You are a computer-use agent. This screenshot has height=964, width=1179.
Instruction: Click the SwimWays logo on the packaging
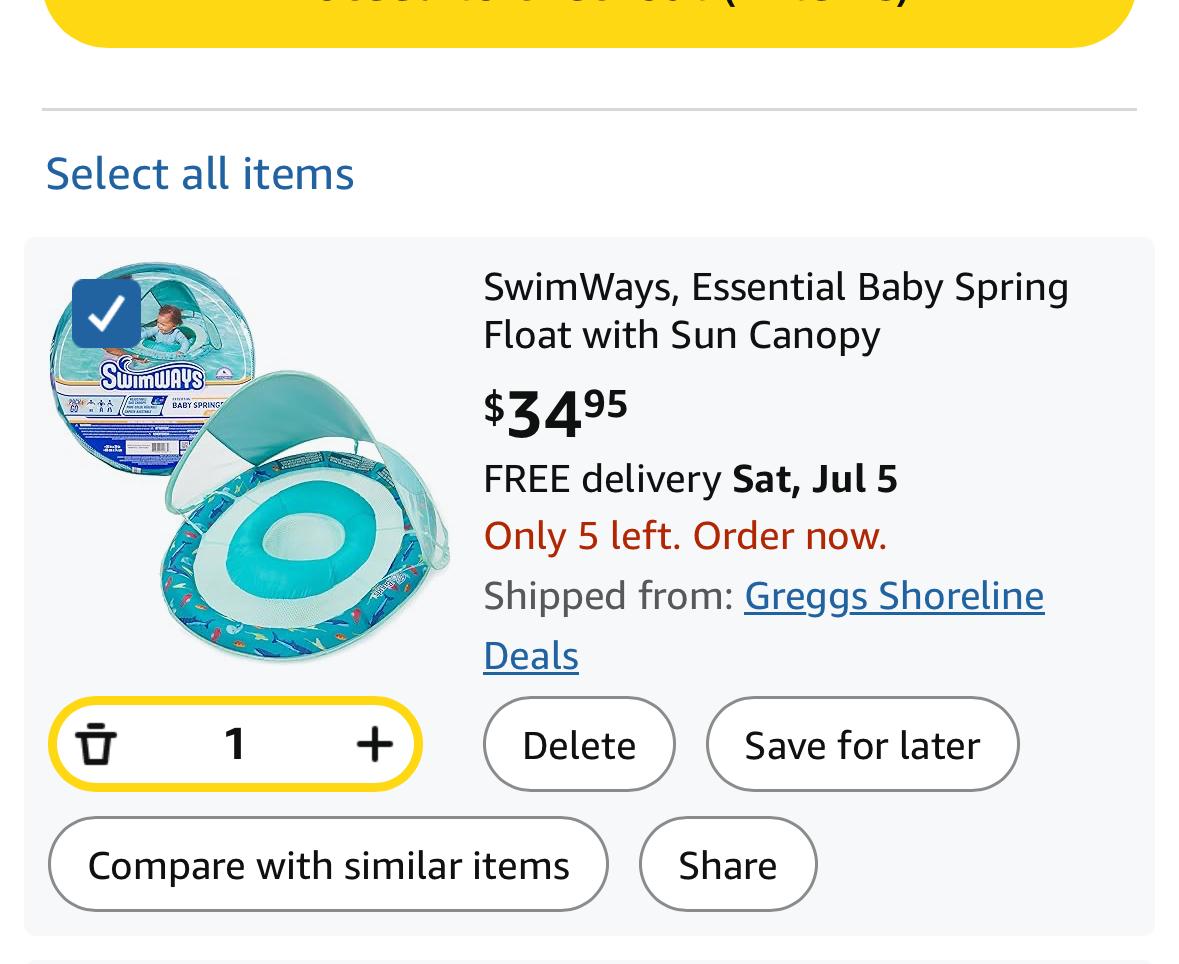tap(150, 378)
